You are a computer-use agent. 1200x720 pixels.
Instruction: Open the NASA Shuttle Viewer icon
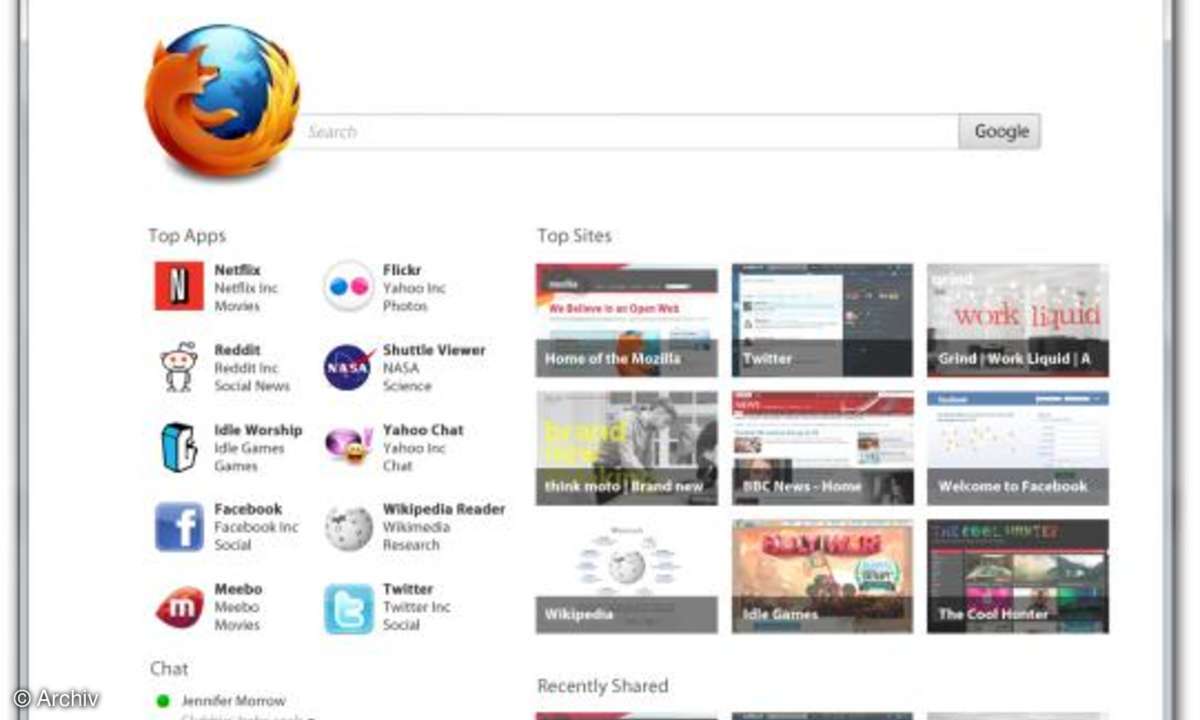(349, 367)
